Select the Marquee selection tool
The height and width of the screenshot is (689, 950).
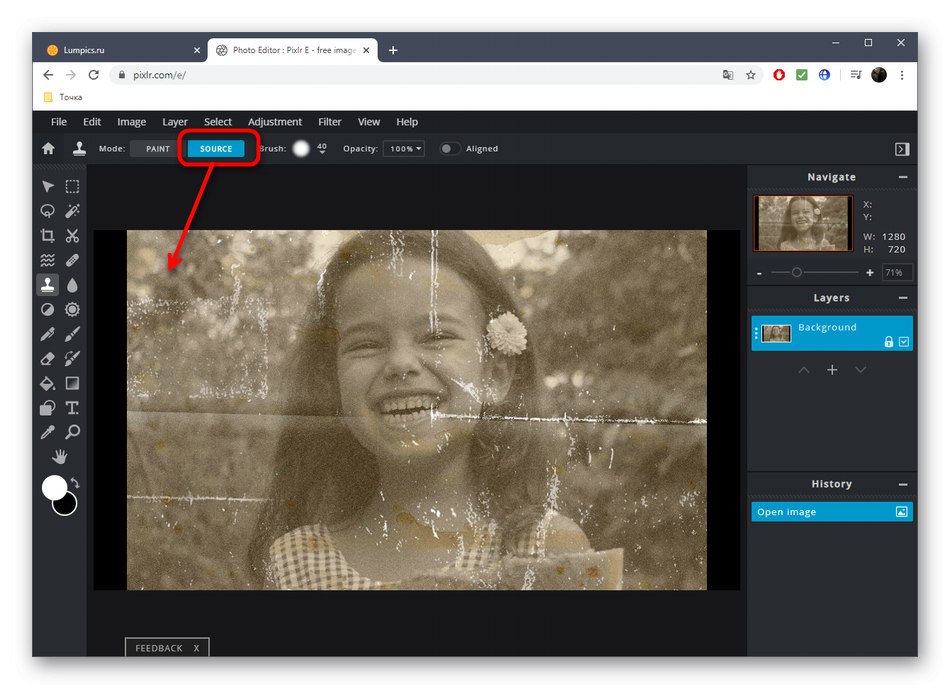pyautogui.click(x=72, y=186)
